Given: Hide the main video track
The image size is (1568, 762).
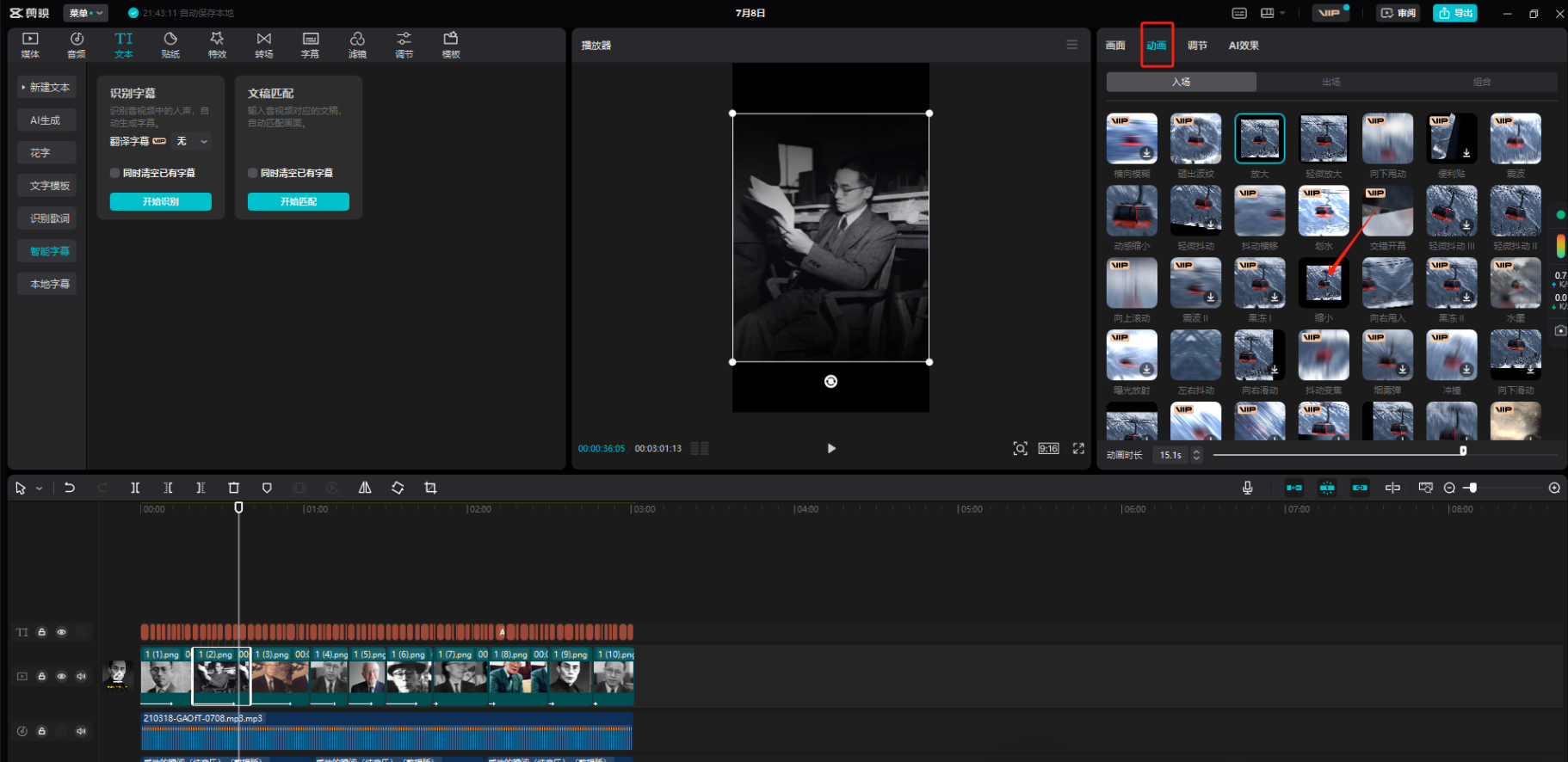Looking at the screenshot, I should tap(61, 676).
